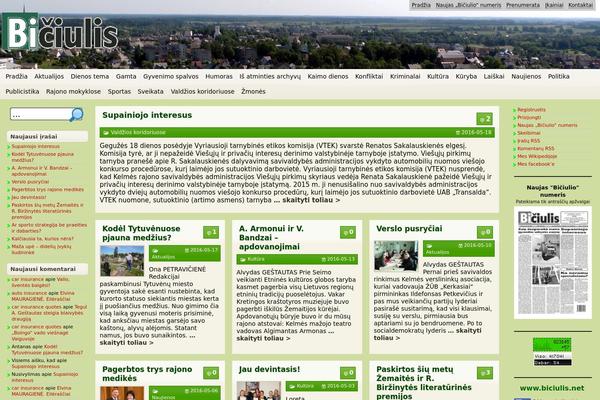This screenshot has width=600, height=400.
Task: Open the newspaper front page preview image
Action: coord(553,263)
